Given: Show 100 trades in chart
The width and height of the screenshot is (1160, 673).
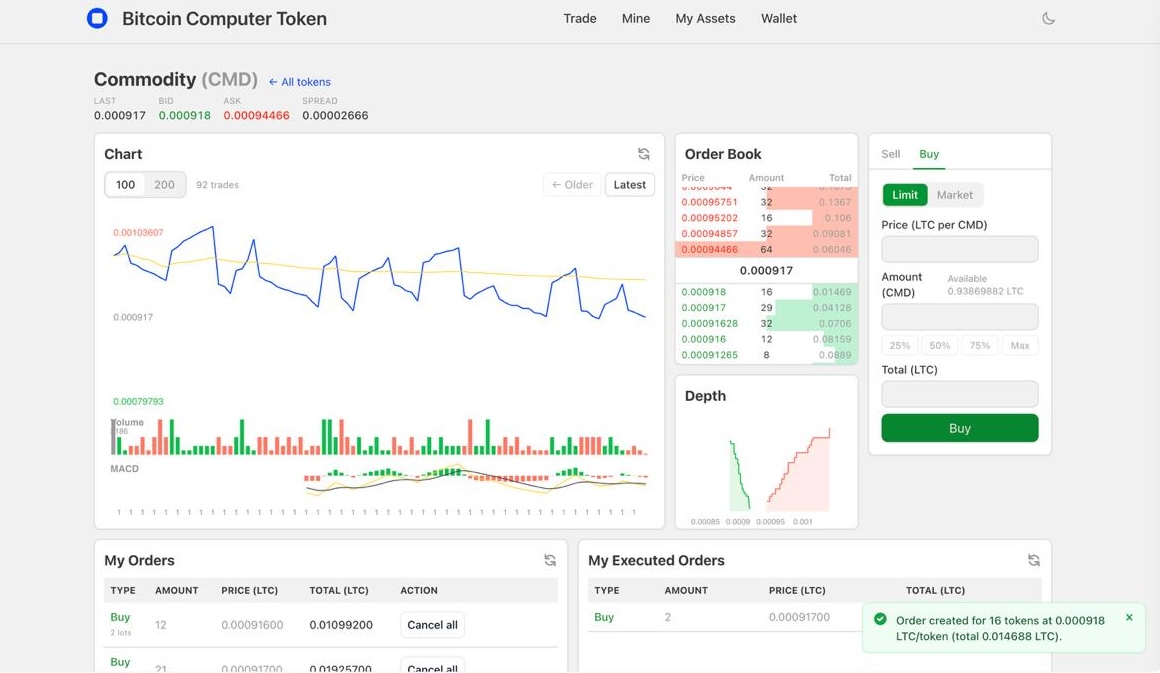Looking at the screenshot, I should pyautogui.click(x=125, y=185).
